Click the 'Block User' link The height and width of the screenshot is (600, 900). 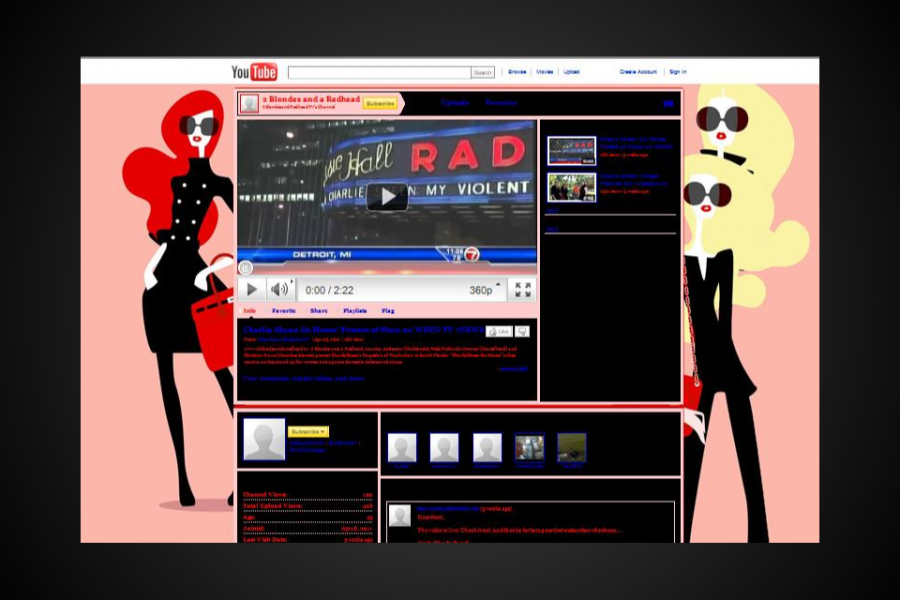coord(343,443)
